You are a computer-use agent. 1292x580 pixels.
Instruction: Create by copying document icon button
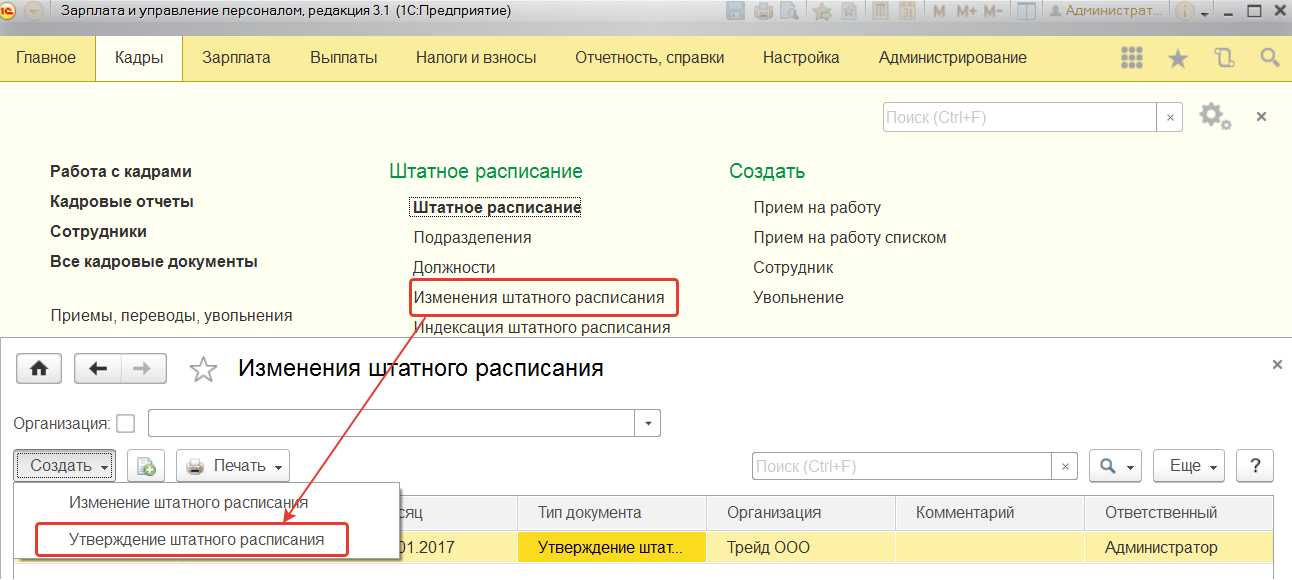pyautogui.click(x=146, y=466)
